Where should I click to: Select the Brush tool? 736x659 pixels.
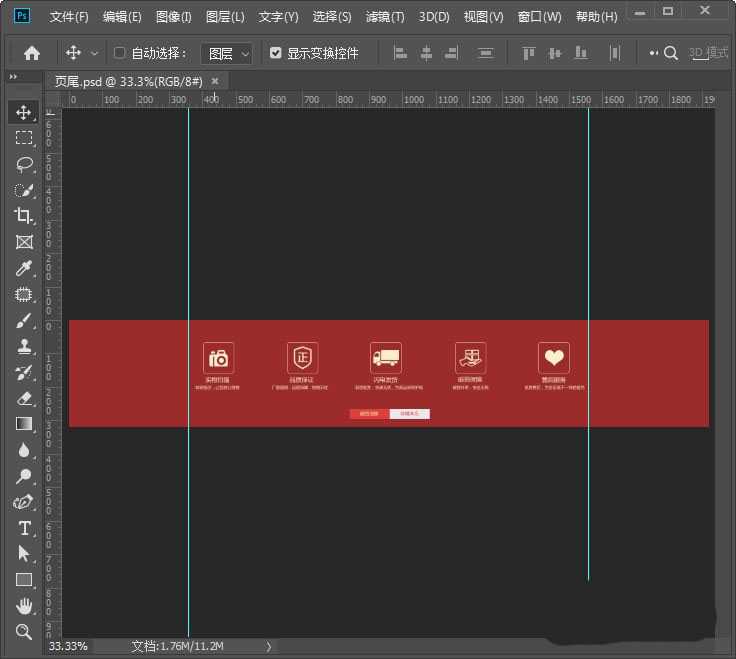pyautogui.click(x=24, y=321)
